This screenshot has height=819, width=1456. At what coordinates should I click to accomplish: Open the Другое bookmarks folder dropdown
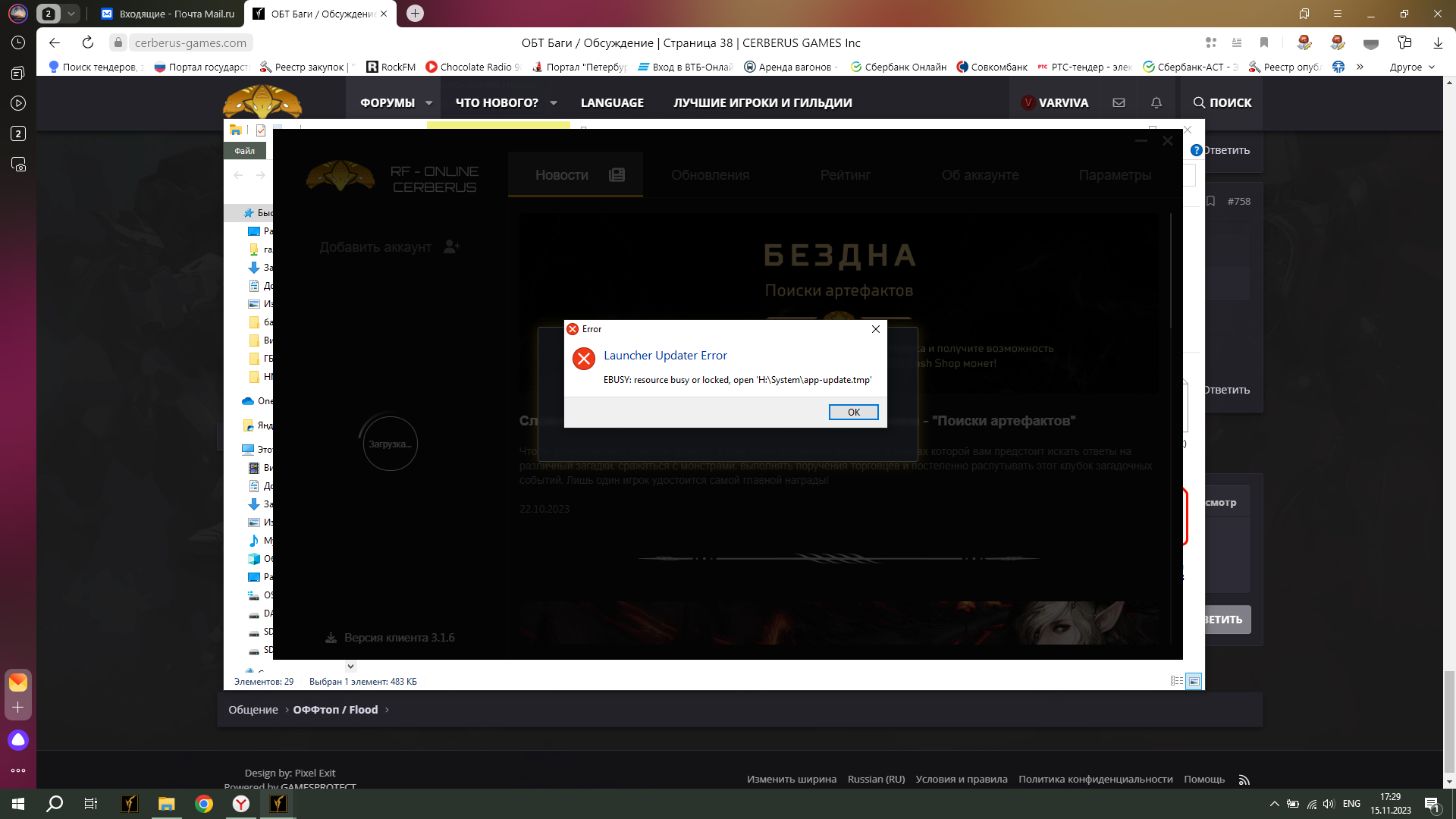(1412, 67)
